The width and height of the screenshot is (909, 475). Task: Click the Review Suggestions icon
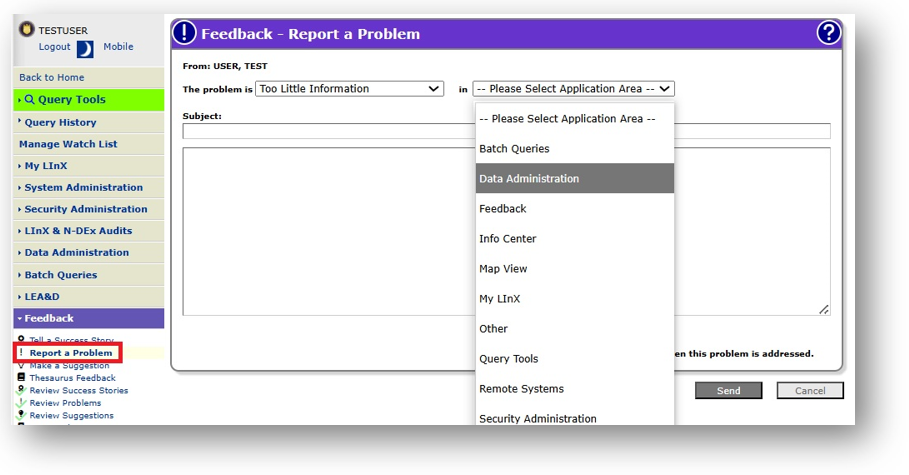[21, 415]
